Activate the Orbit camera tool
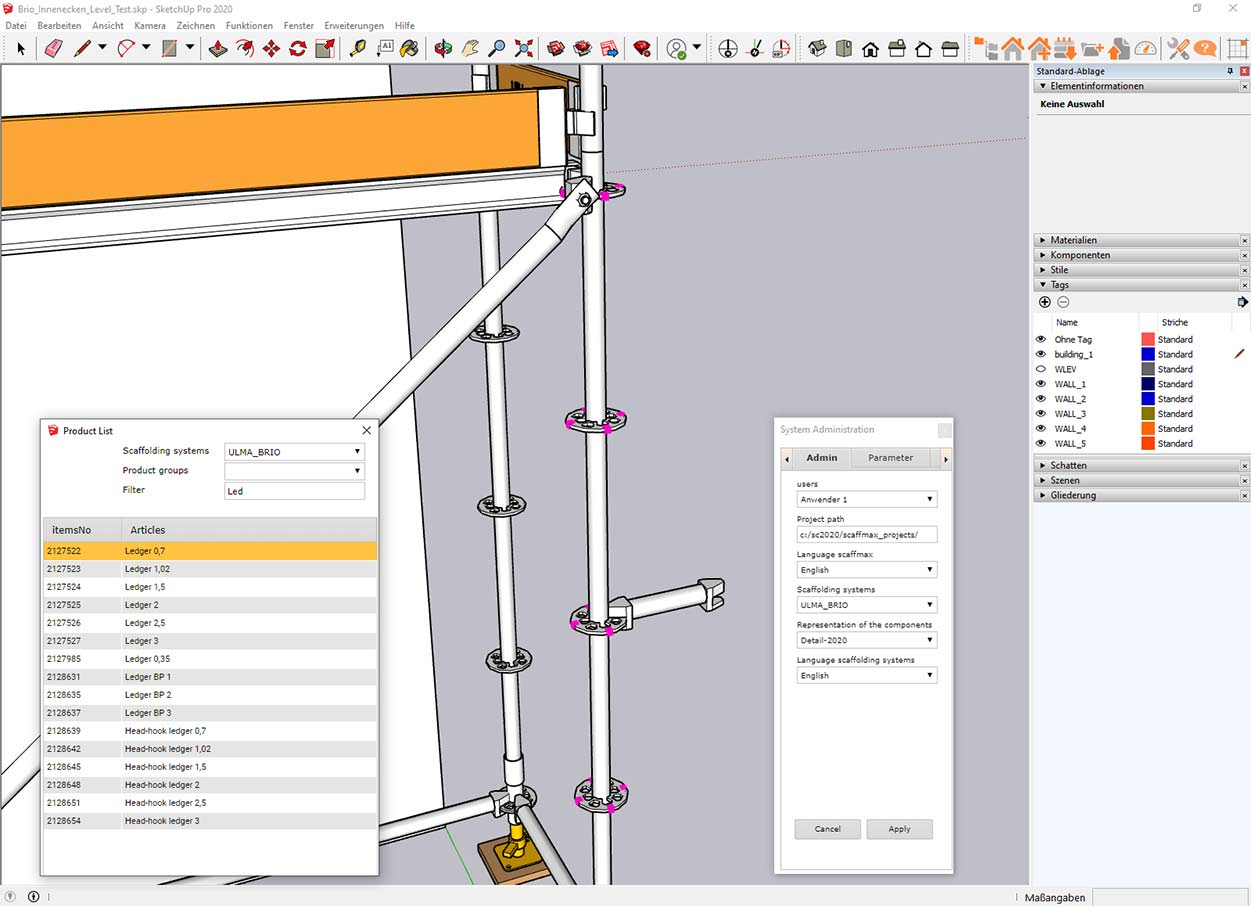 click(x=443, y=48)
